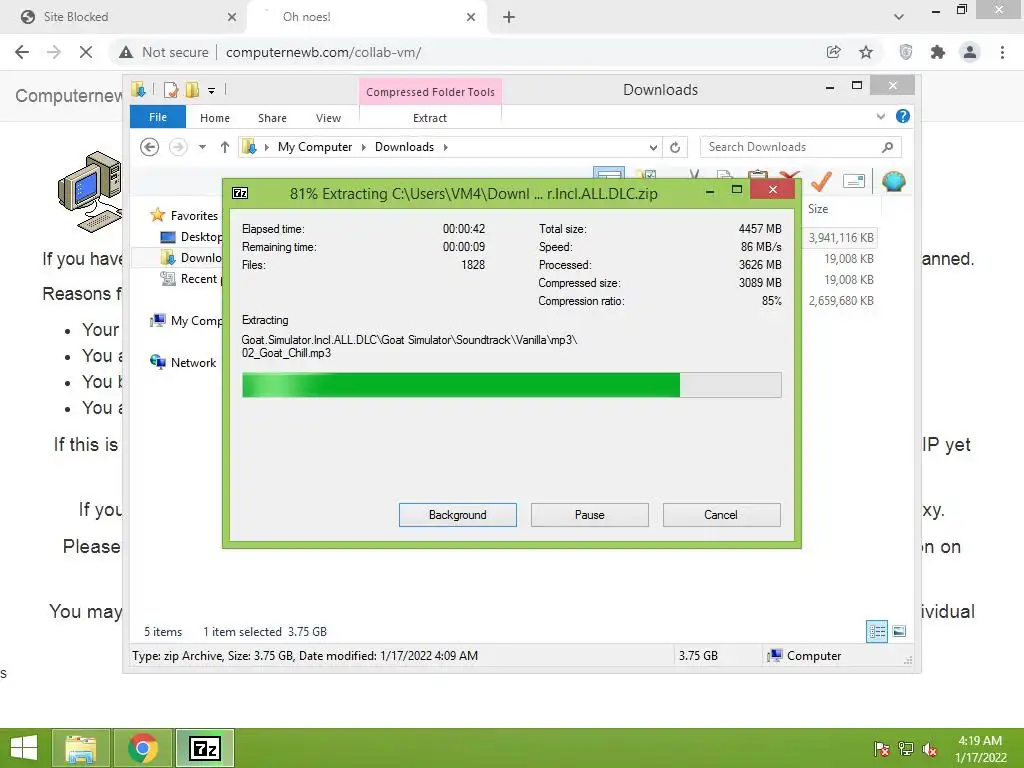This screenshot has width=1024, height=768.
Task: Open the Share ribbon tab
Action: pyautogui.click(x=272, y=118)
